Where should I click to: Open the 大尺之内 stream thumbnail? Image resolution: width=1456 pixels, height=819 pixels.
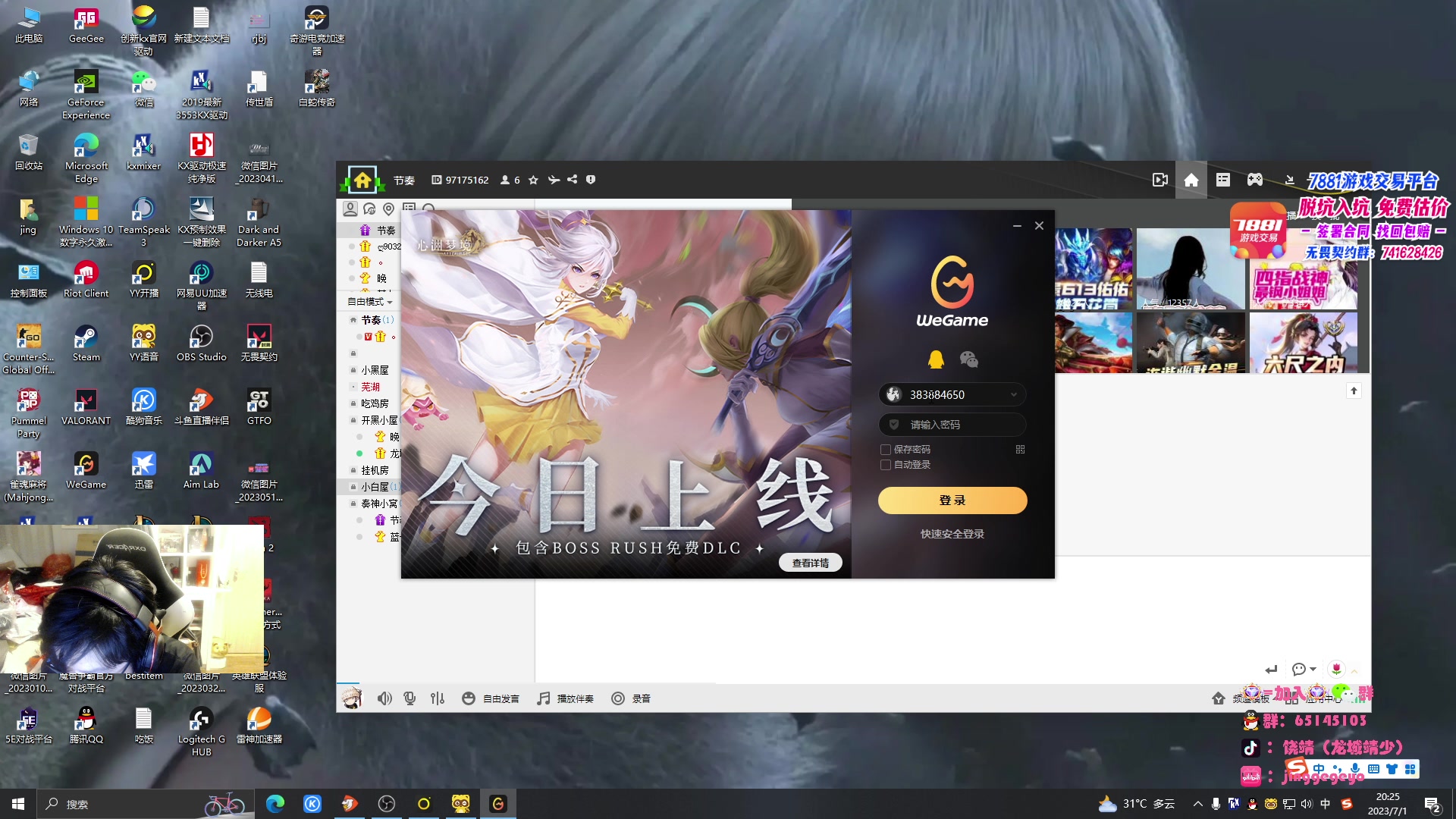[x=1304, y=343]
